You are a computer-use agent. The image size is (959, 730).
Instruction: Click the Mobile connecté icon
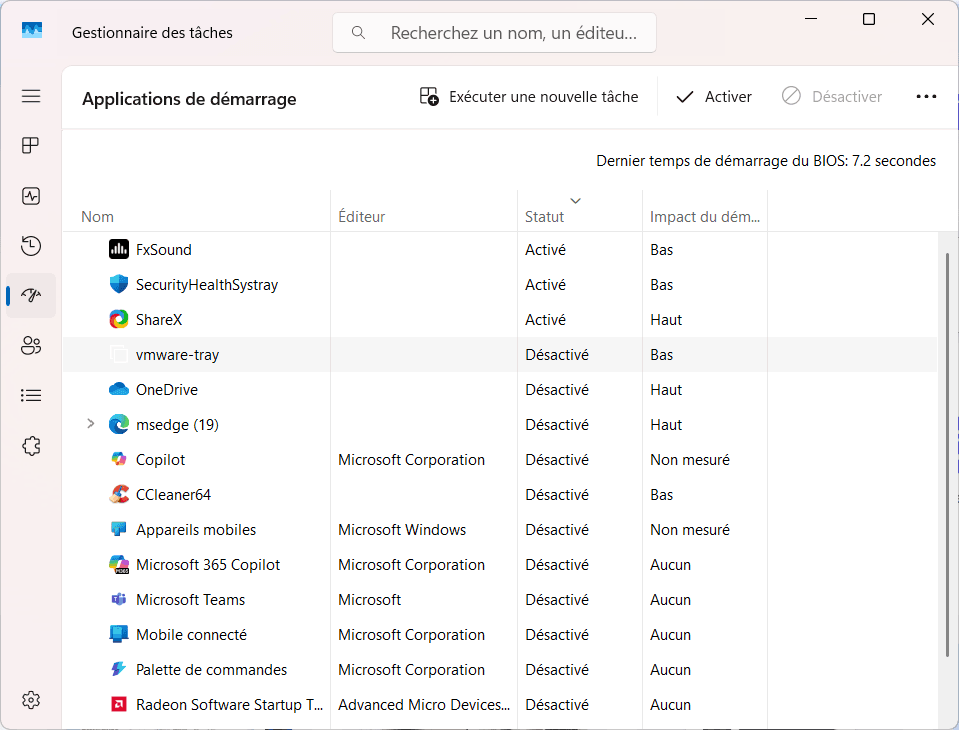point(119,634)
